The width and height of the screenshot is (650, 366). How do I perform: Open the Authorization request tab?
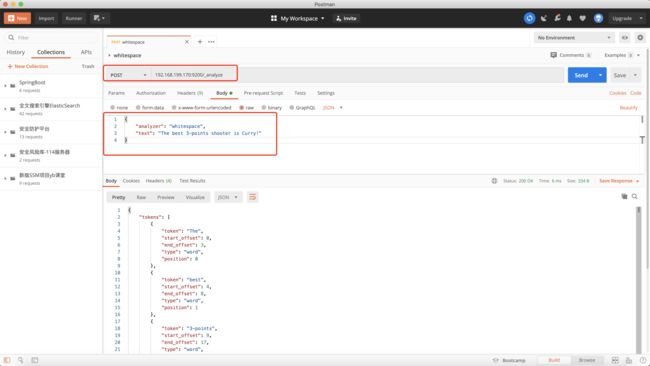coord(151,93)
